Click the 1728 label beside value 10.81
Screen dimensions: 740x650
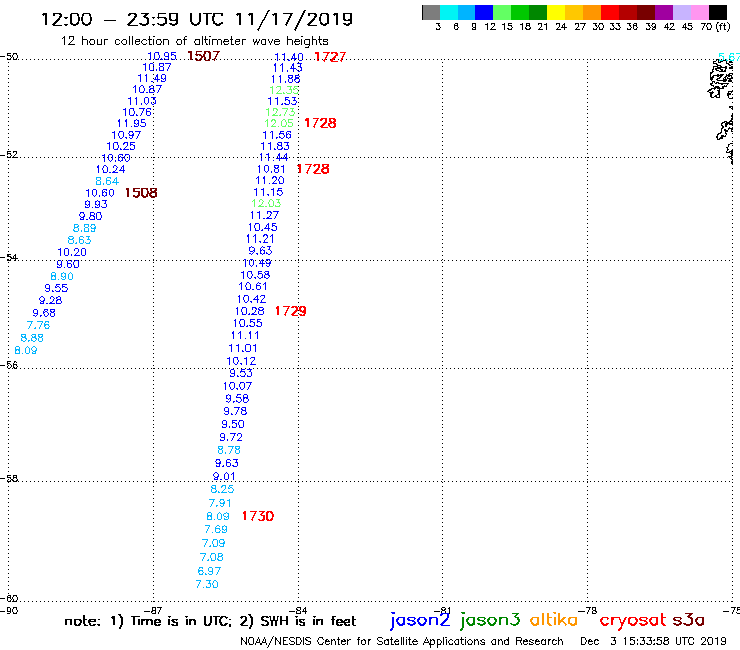(x=313, y=169)
